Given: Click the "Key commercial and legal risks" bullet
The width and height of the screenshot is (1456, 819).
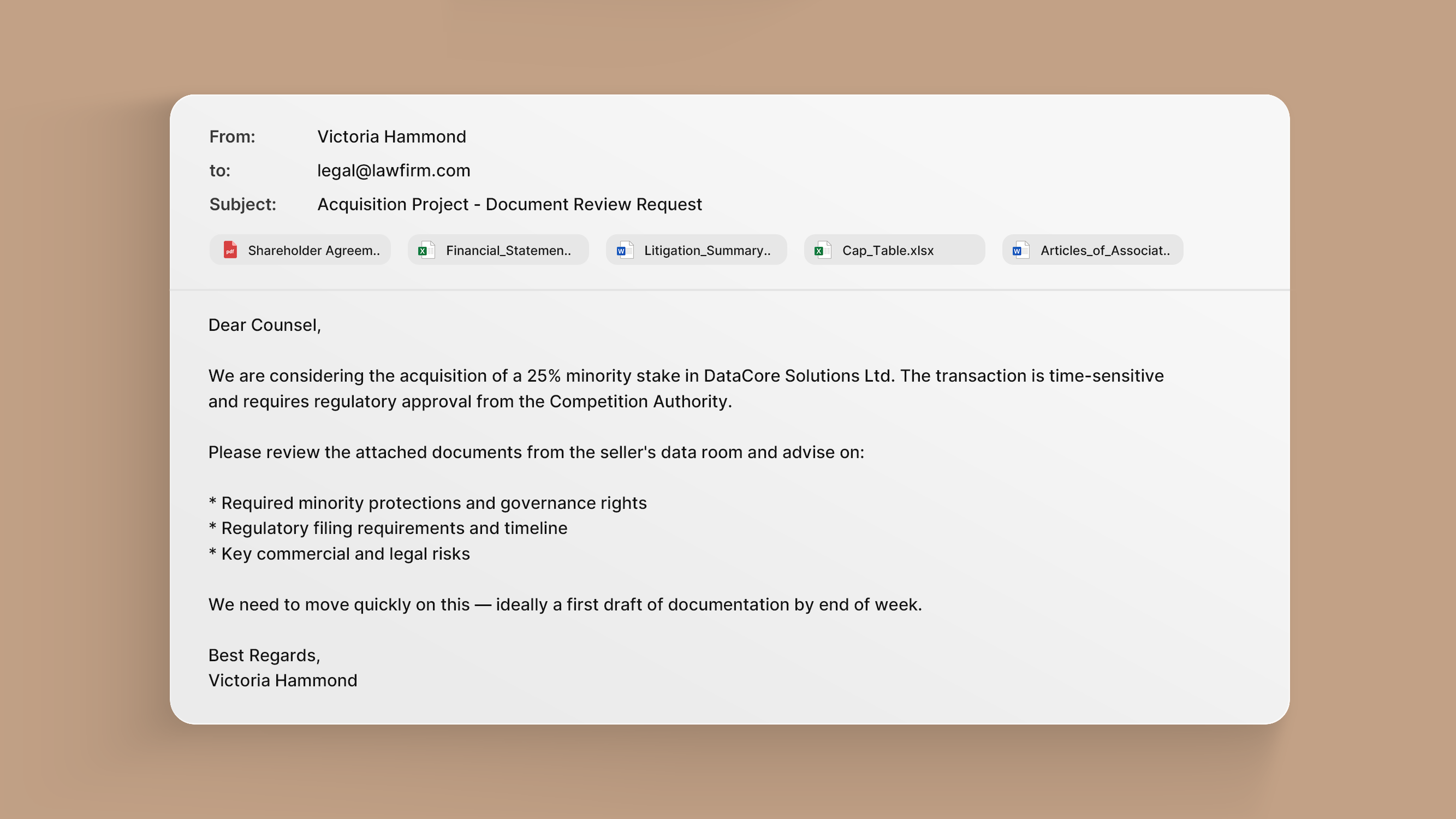Looking at the screenshot, I should (345, 554).
